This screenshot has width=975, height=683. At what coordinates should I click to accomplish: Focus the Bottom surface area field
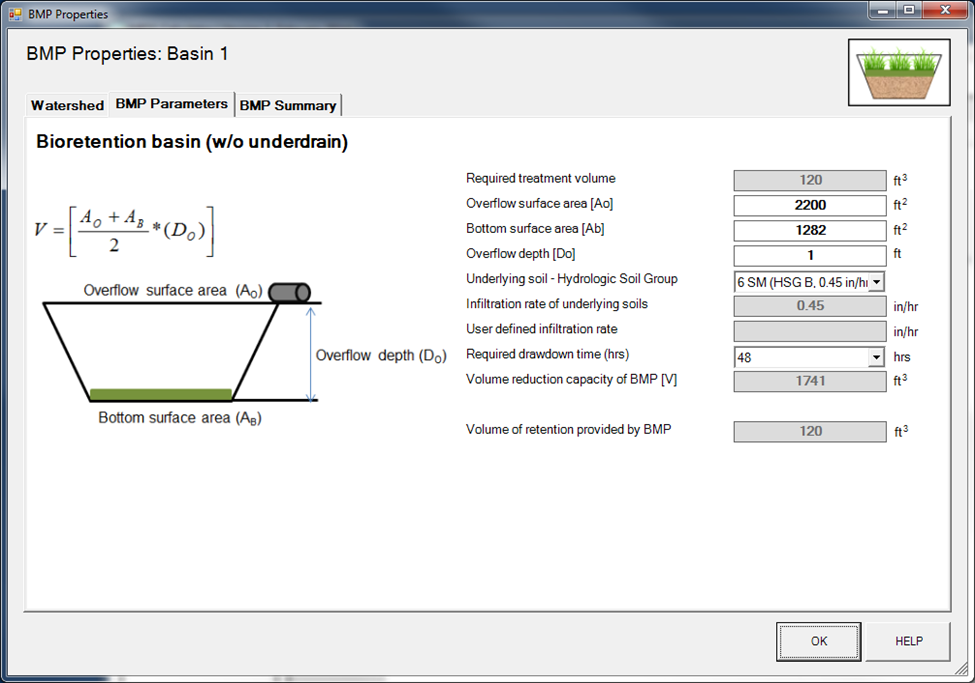810,230
